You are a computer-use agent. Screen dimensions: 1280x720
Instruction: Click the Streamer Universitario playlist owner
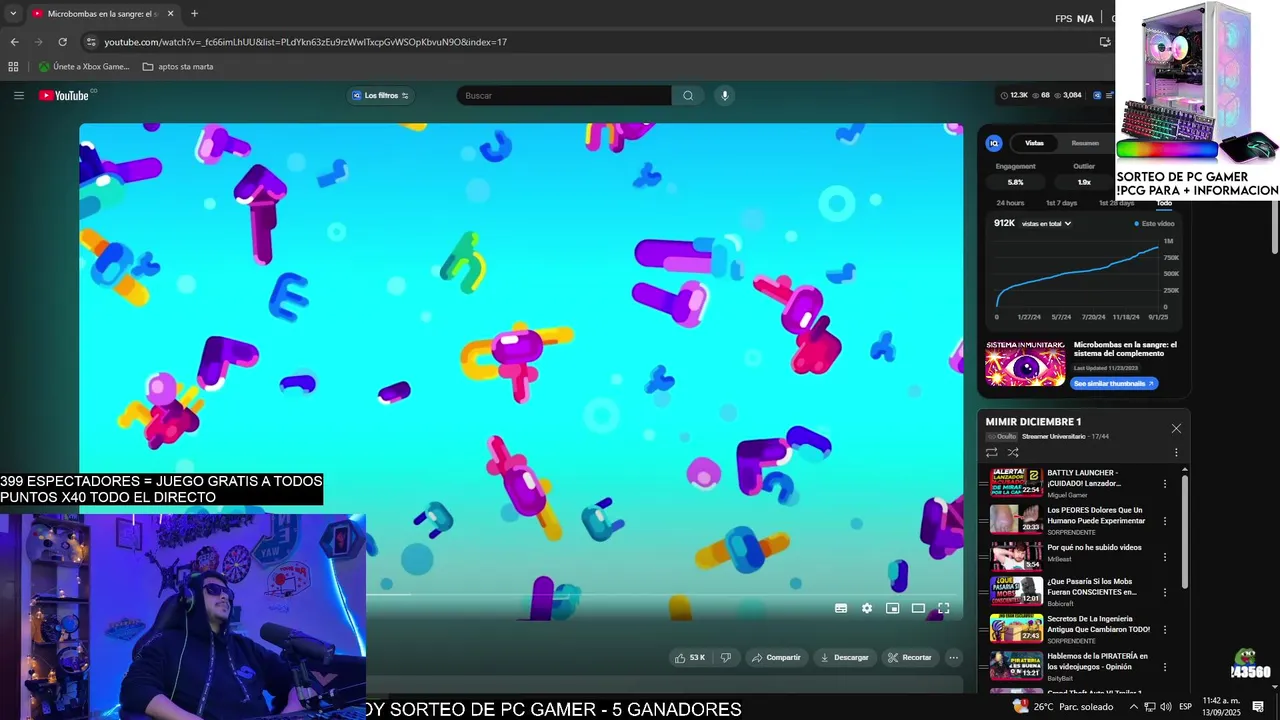pyautogui.click(x=1053, y=436)
